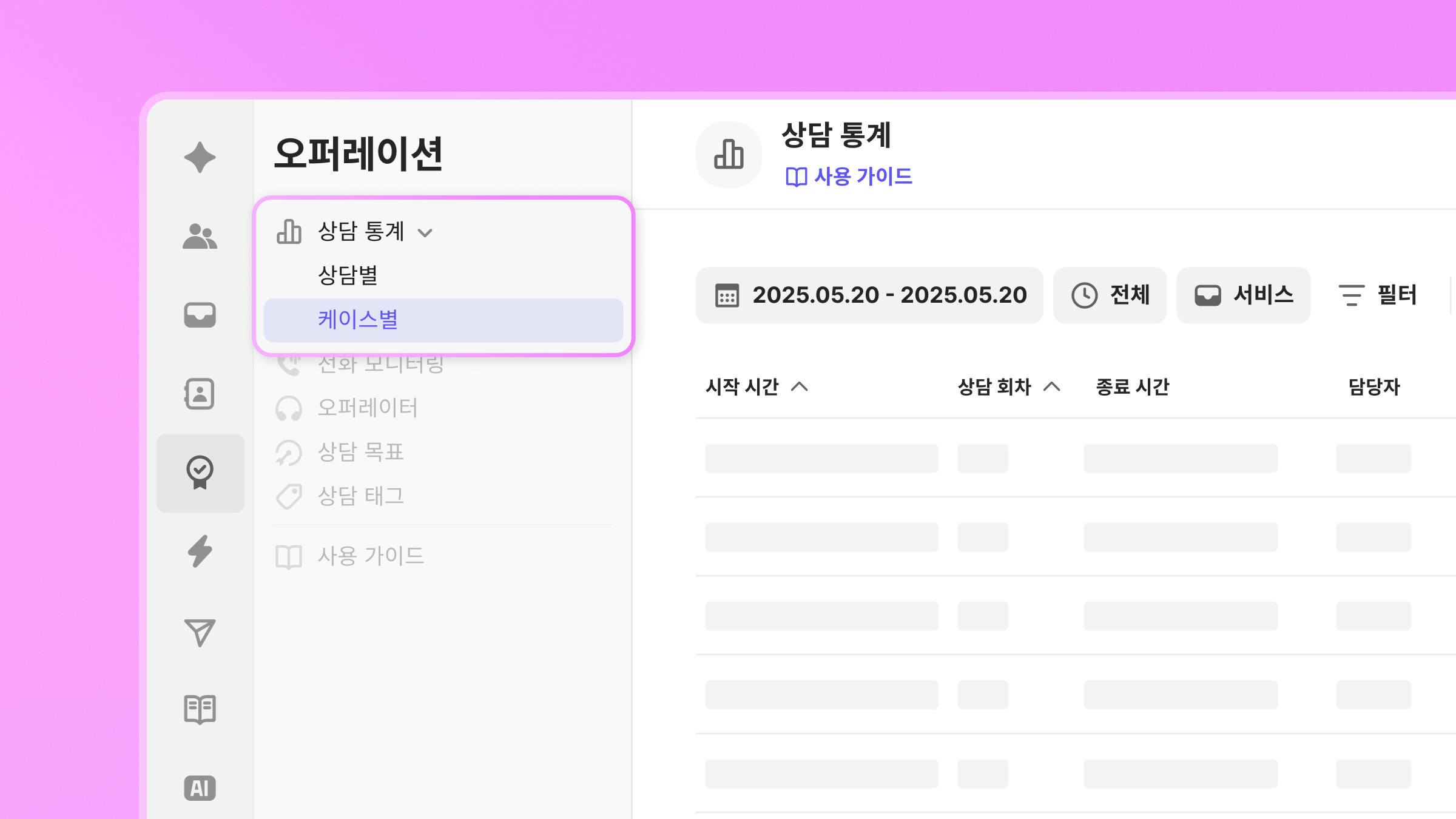Open the team members people icon

[x=200, y=236]
